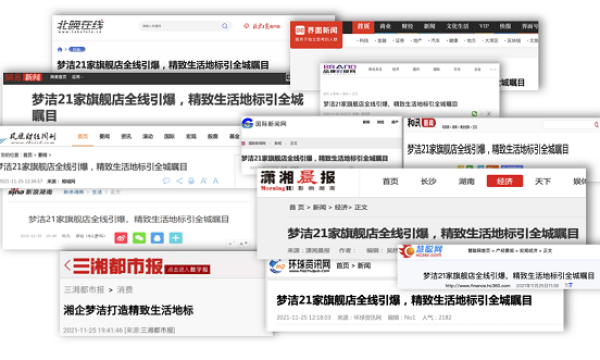This screenshot has width=600, height=360.
Task: Click the 网易新闻 logo in the dark bar
Action: point(23,78)
